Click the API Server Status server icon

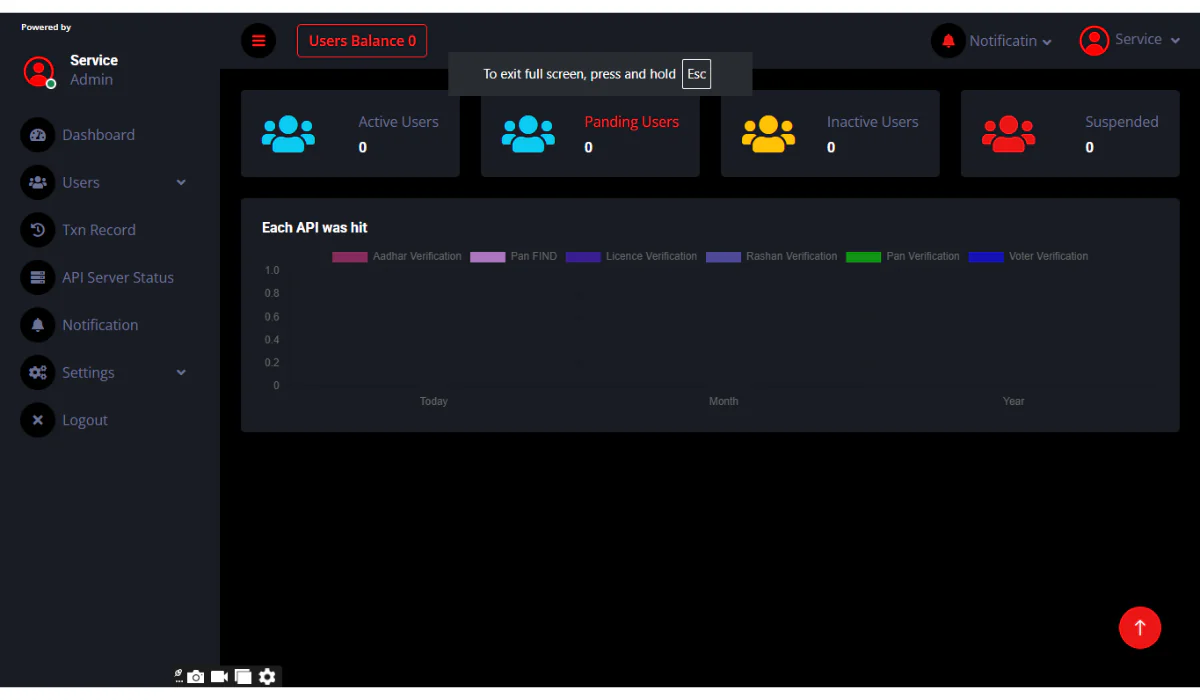click(x=38, y=277)
